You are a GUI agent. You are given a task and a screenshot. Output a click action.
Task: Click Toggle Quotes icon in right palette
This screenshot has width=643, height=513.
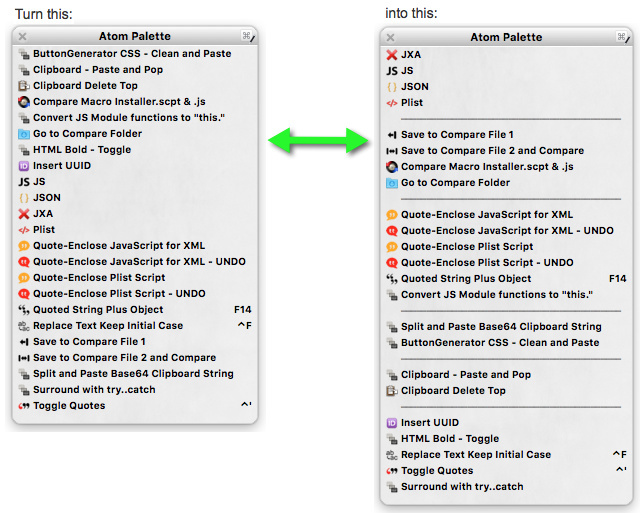point(392,470)
